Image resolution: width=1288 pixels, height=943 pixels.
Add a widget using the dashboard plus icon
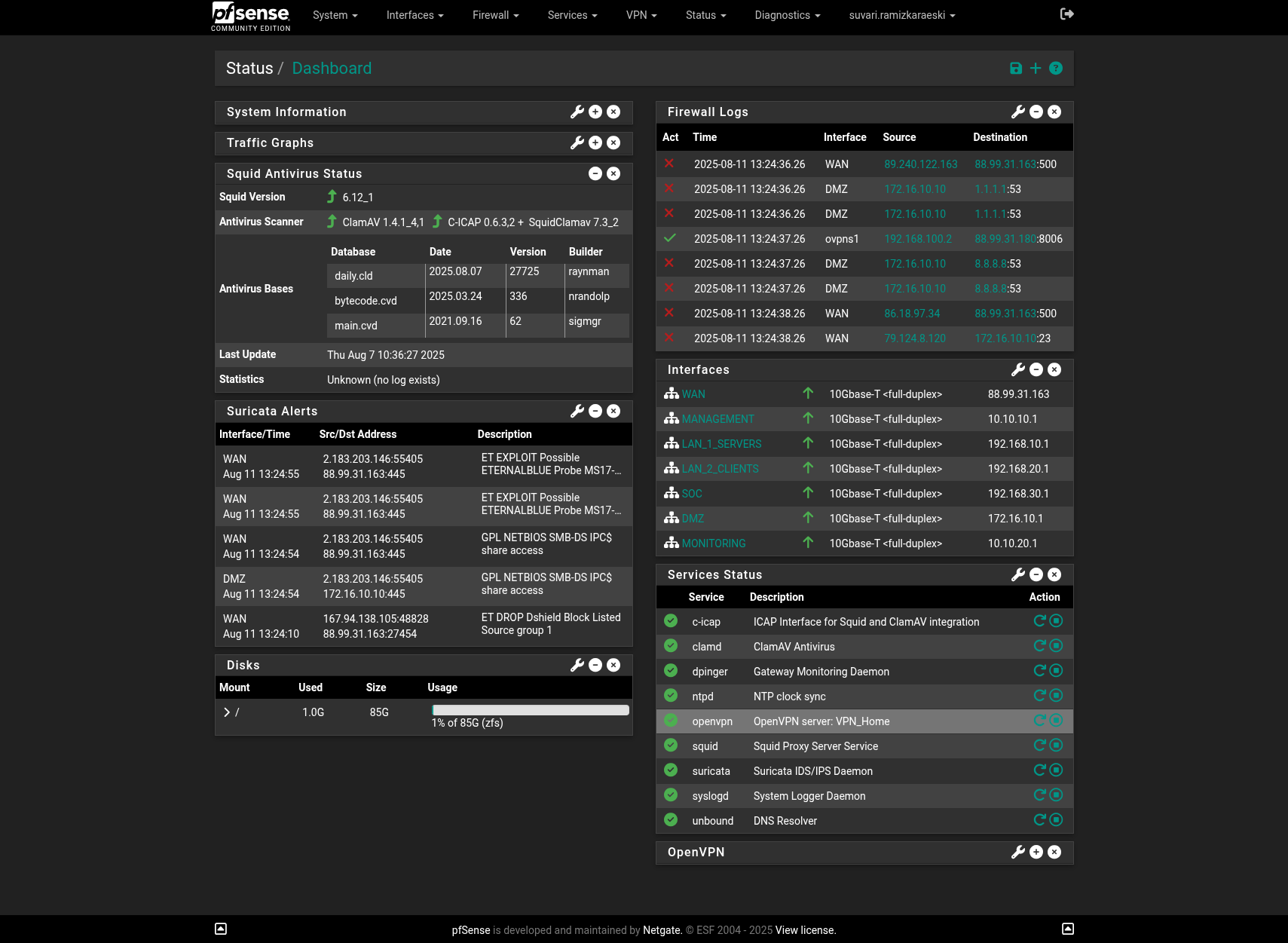click(1036, 69)
